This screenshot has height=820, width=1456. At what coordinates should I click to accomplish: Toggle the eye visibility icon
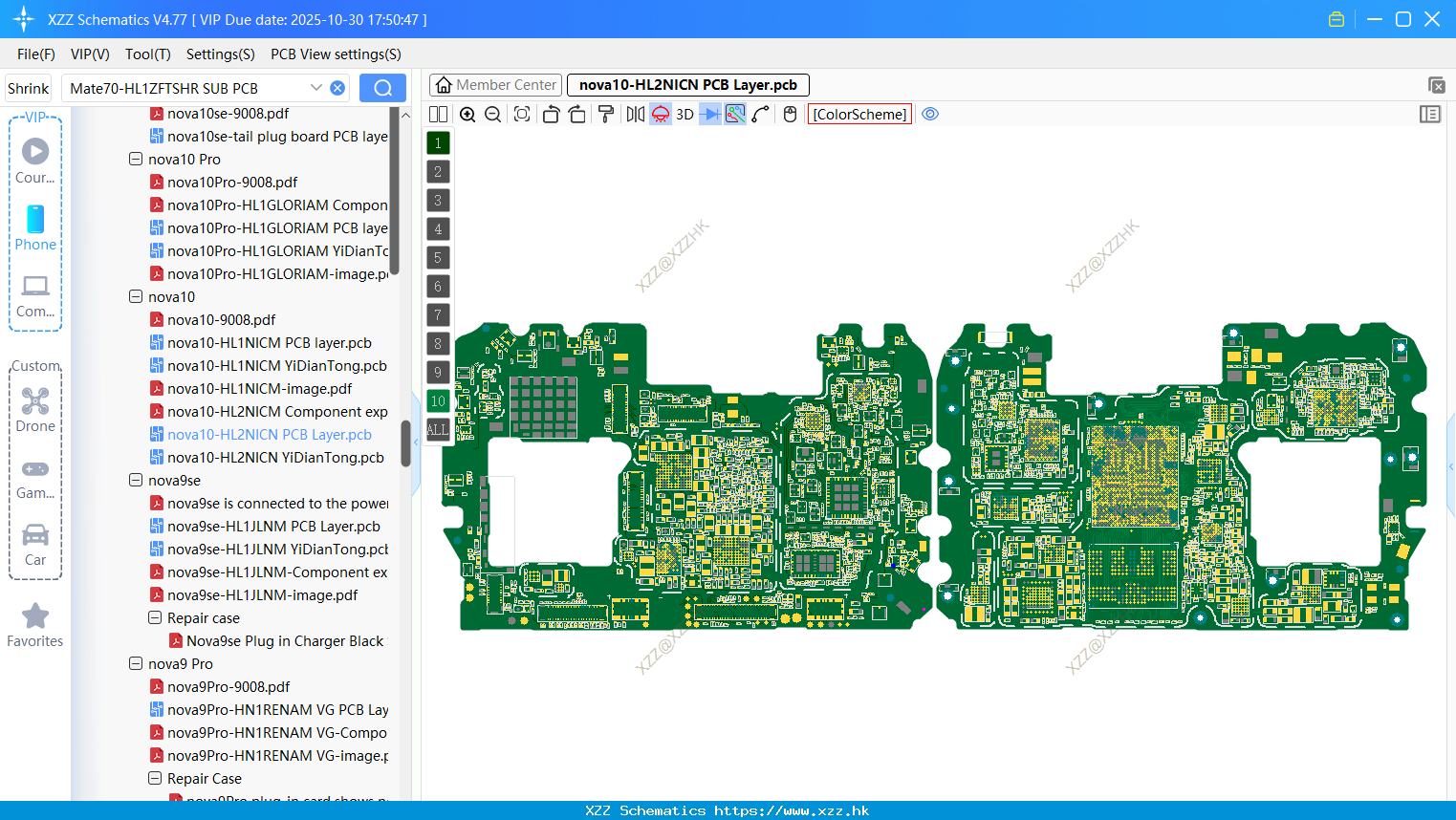[930, 114]
